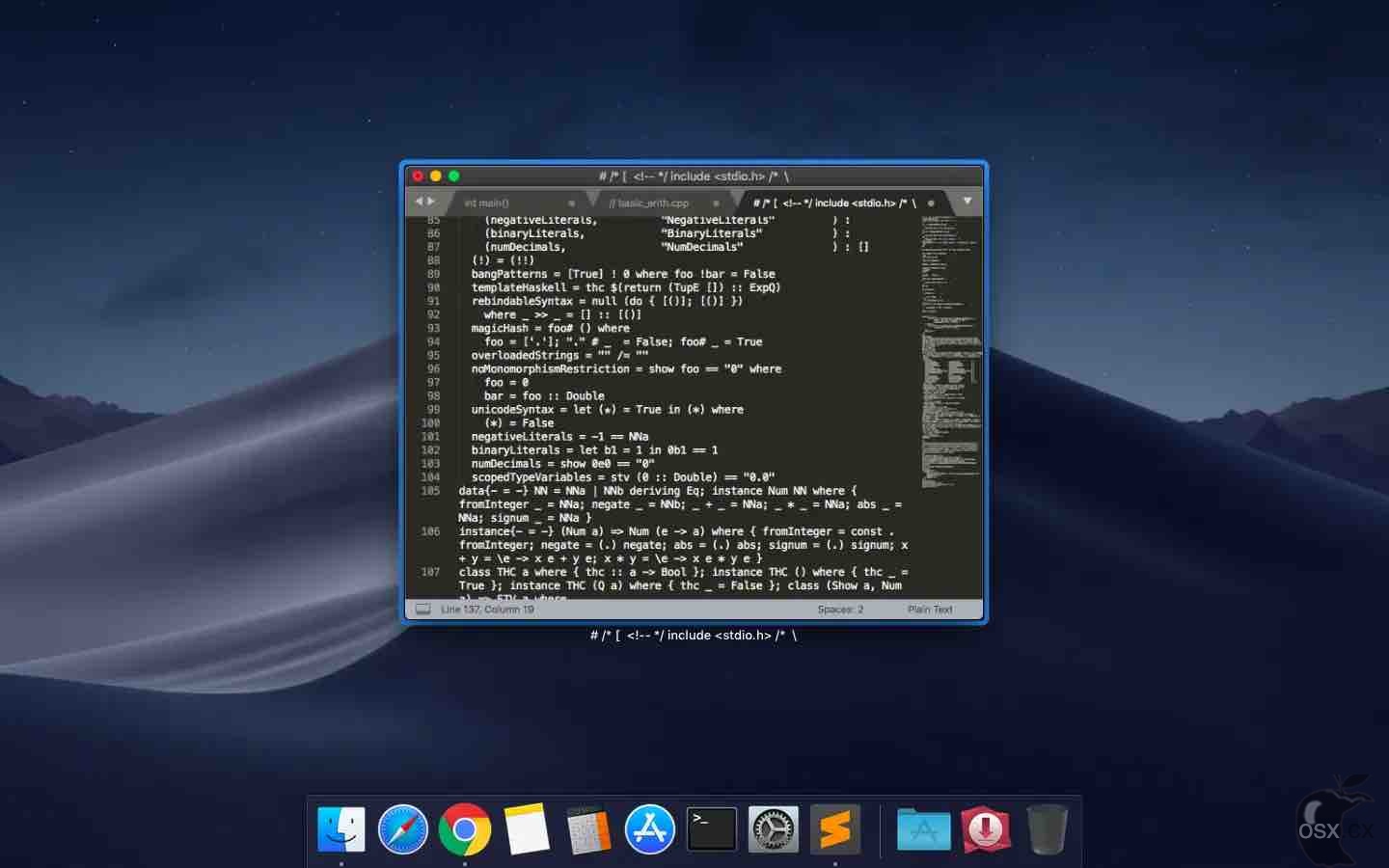Click Line 137, Column 19 status text
This screenshot has width=1389, height=868.
click(x=487, y=610)
